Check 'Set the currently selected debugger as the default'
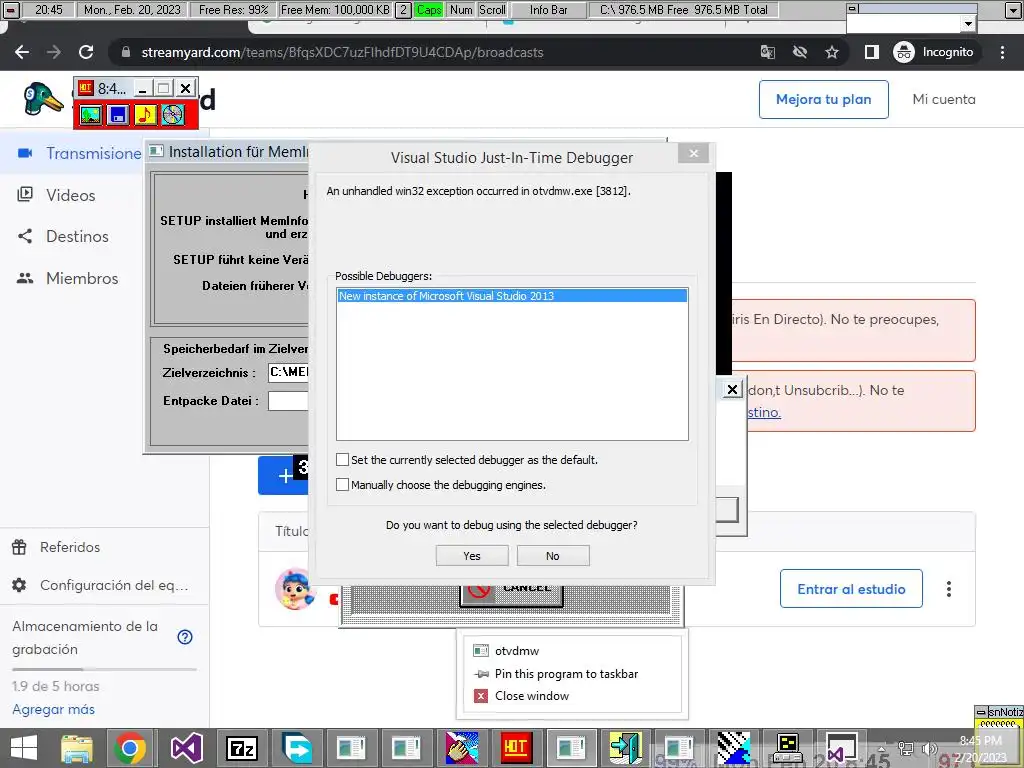 point(342,460)
